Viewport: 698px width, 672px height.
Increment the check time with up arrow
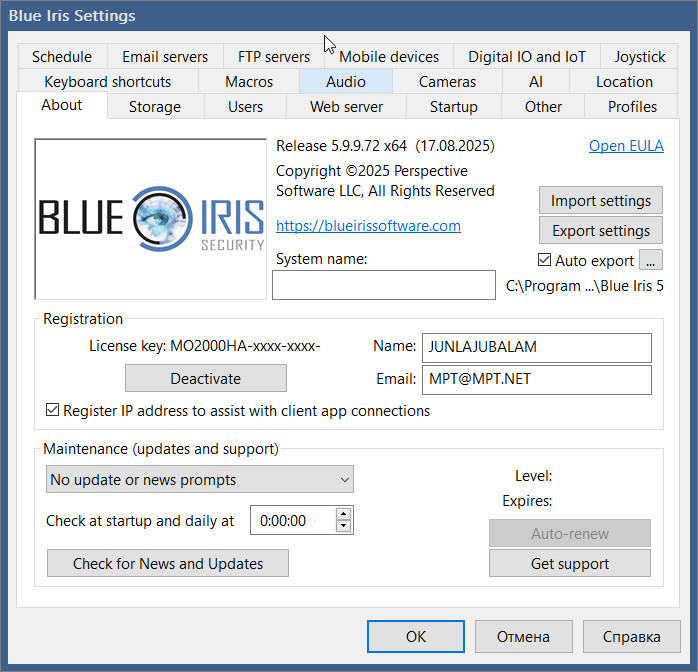pyautogui.click(x=344, y=515)
